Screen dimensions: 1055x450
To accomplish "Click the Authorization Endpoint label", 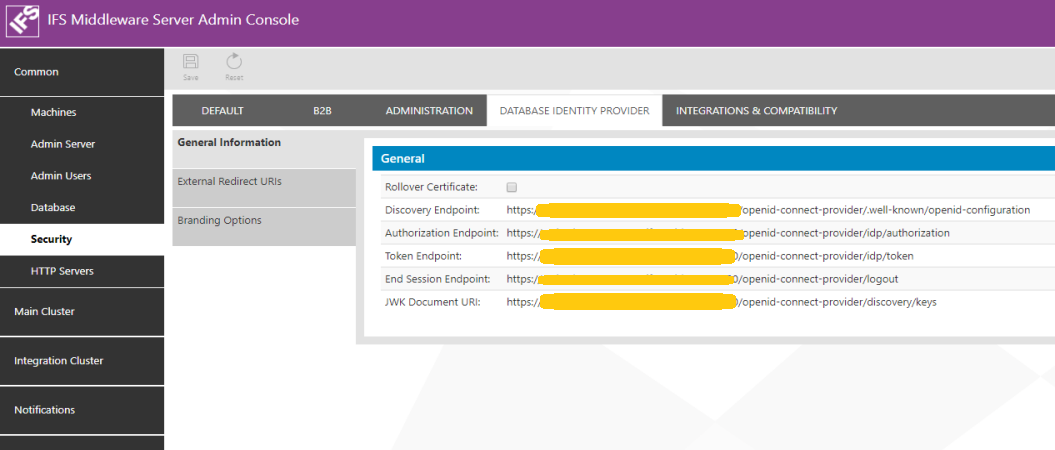I will tap(441, 233).
